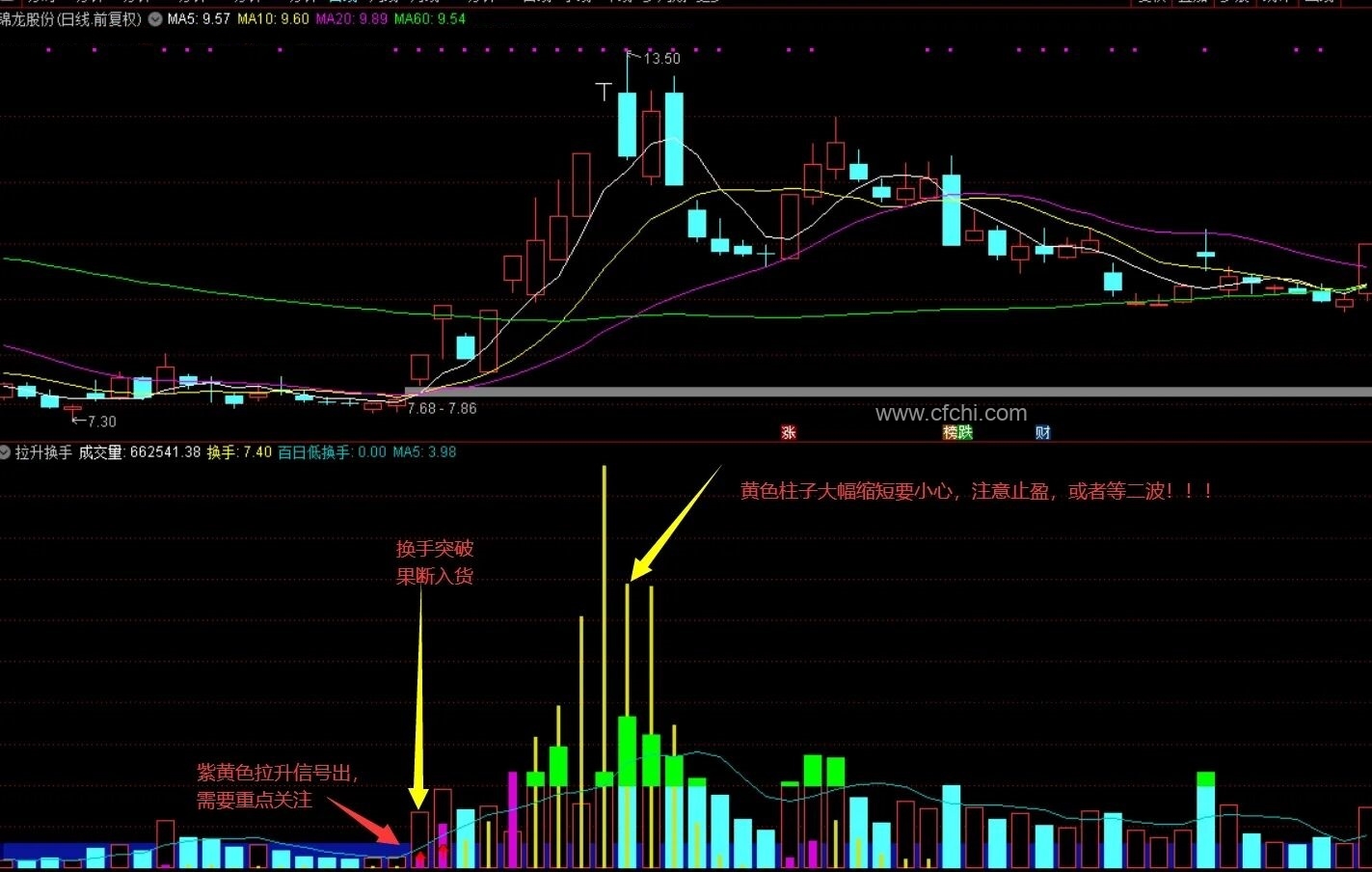Click the yellow 榜 info marker

click(950, 432)
